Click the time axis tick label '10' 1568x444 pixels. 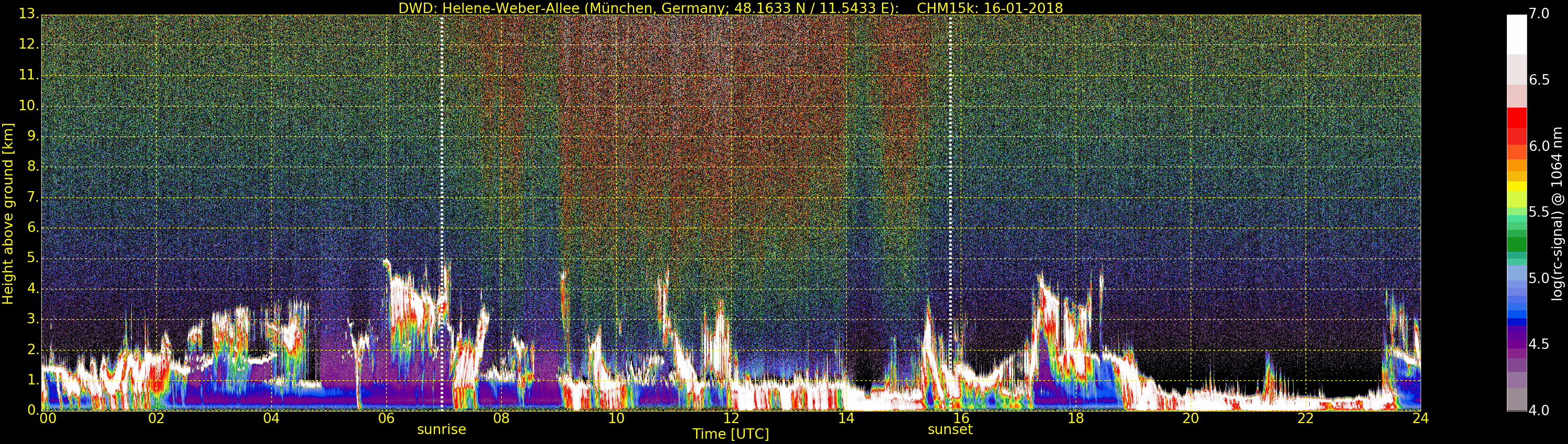pos(616,418)
